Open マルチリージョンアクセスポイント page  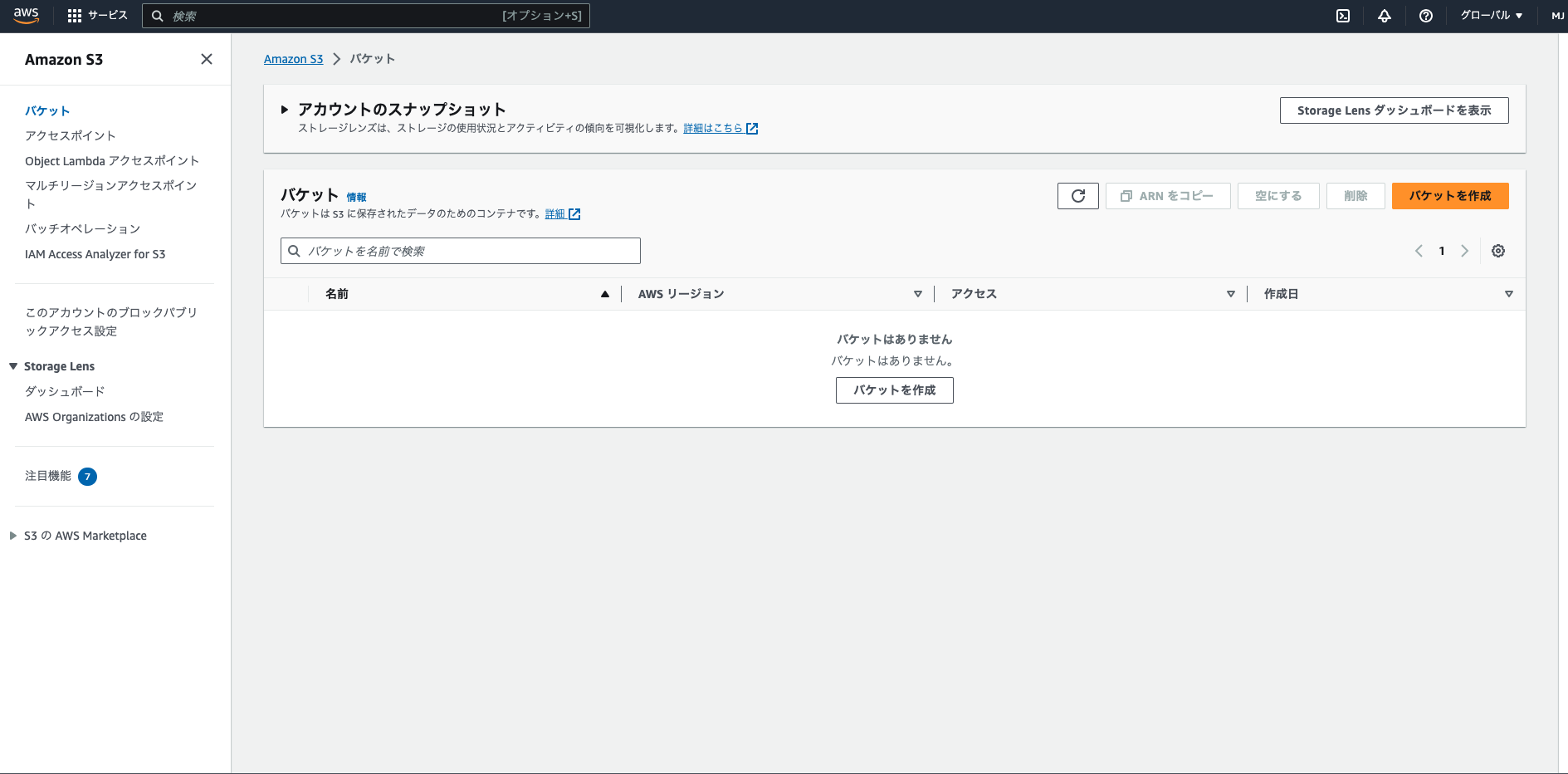coord(111,194)
